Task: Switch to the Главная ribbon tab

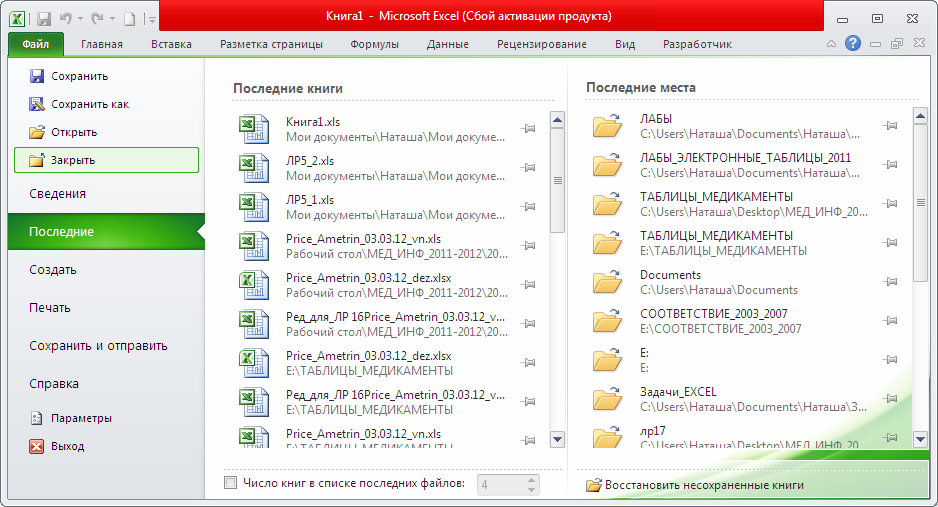Action: click(102, 44)
